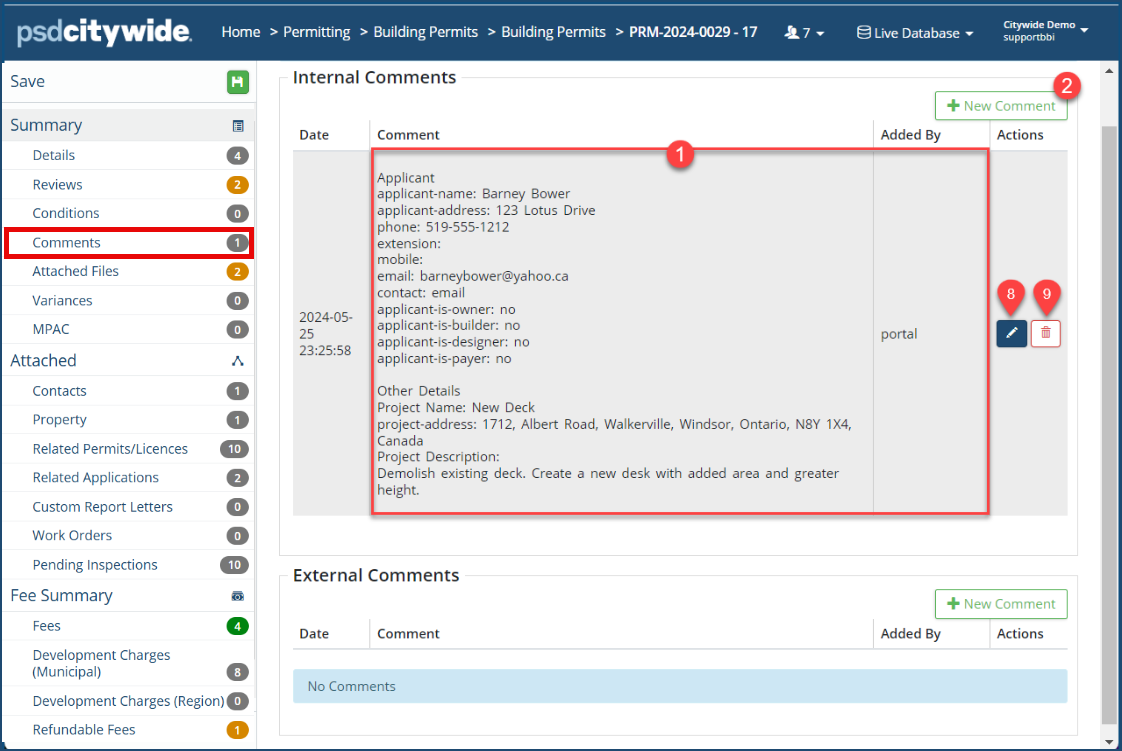
Task: Click the Attached section header text
Action: pyautogui.click(x=43, y=360)
